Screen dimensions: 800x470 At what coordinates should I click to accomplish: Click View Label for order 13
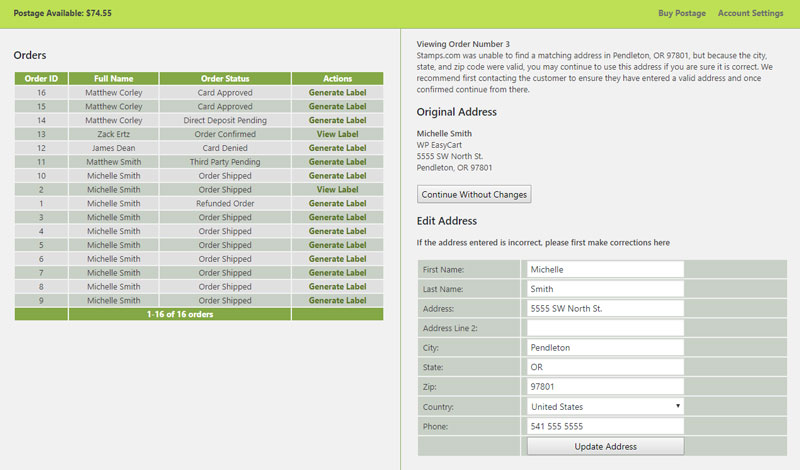(337, 134)
